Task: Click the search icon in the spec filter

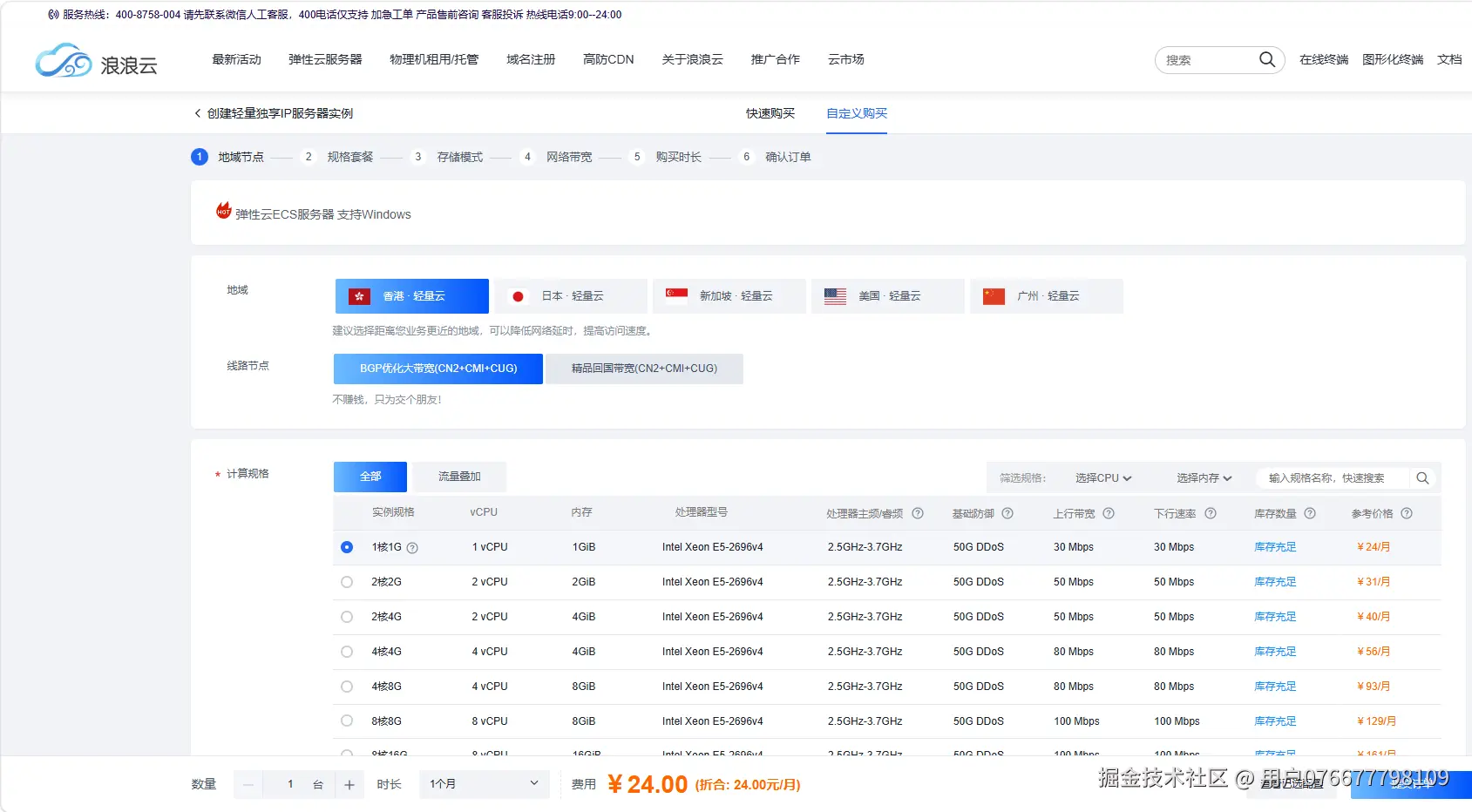Action: point(1422,478)
